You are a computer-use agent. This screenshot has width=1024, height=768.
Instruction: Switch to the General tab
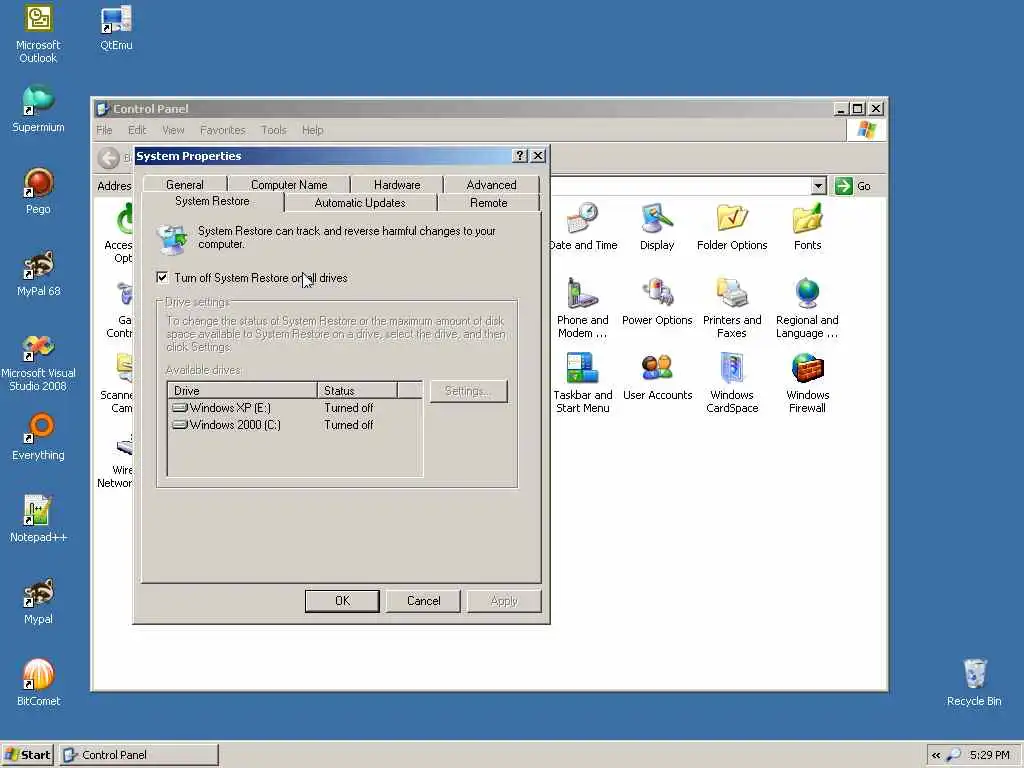coord(185,185)
